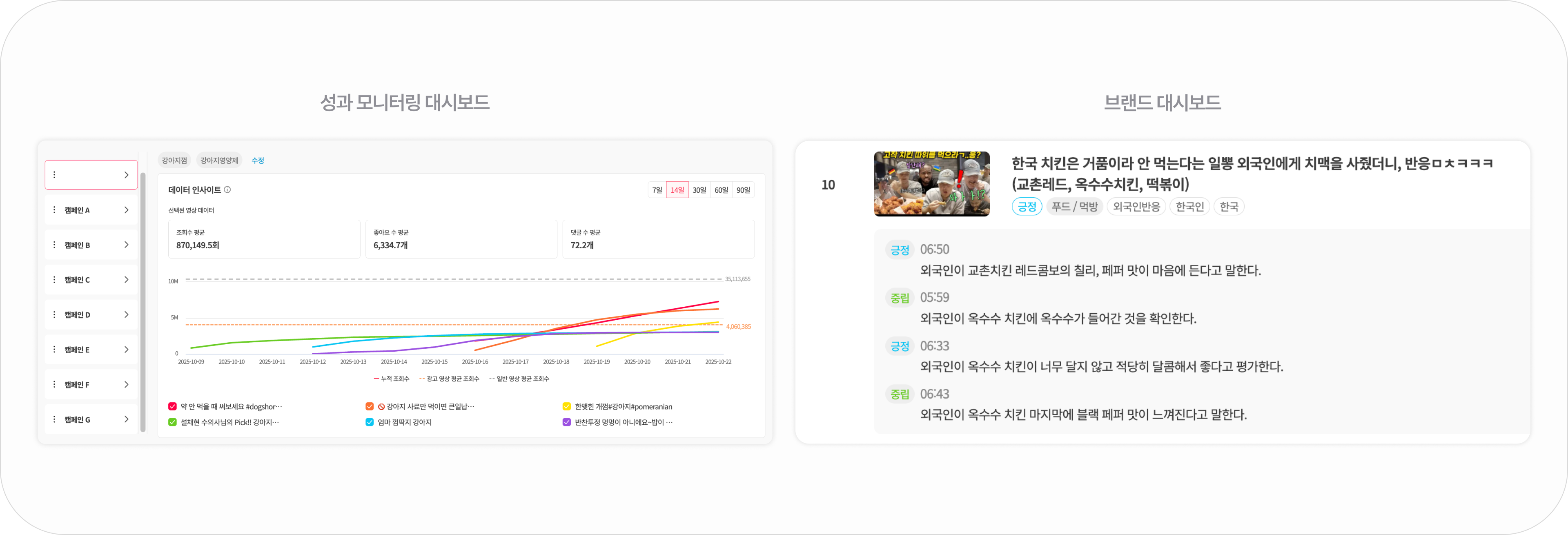Uncheck the red 약 안 먹을 때 series checkbox
This screenshot has height=535, width=1568.
tap(172, 407)
